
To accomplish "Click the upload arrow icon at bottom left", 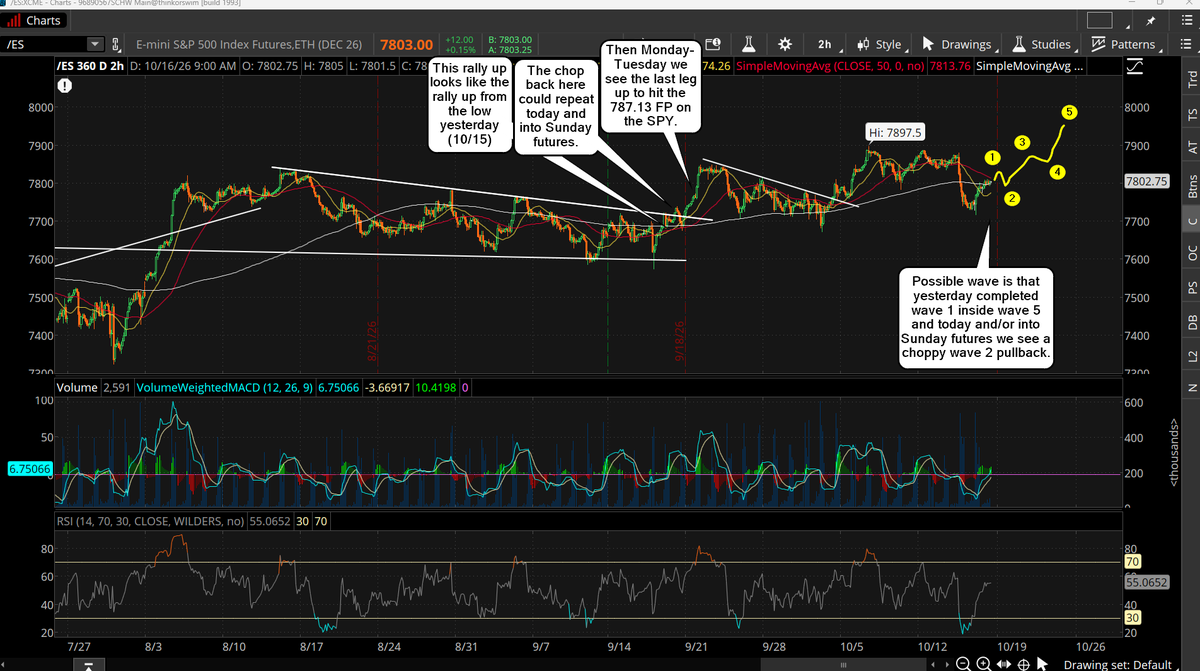I will (89, 665).
